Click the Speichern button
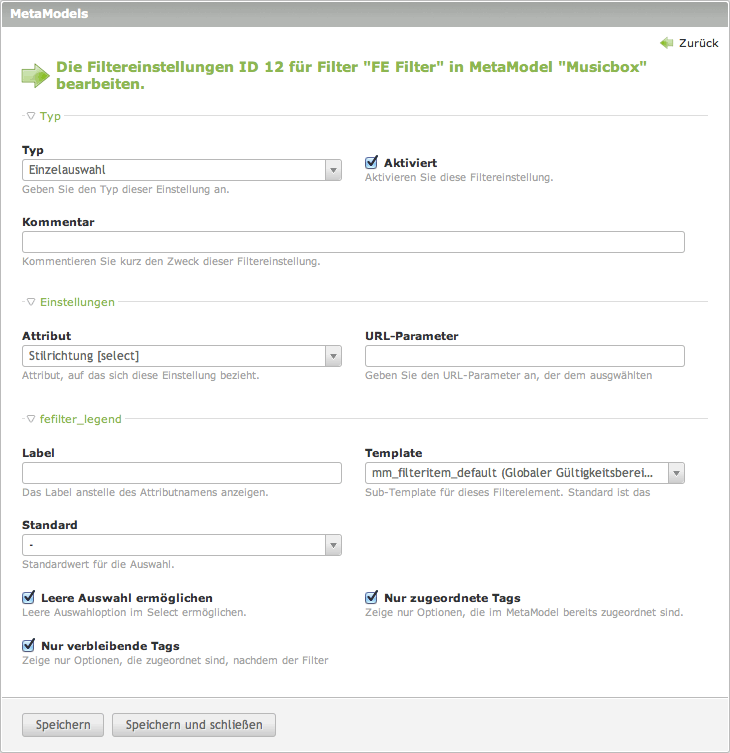Screen dimensions: 730x753 pos(63,725)
